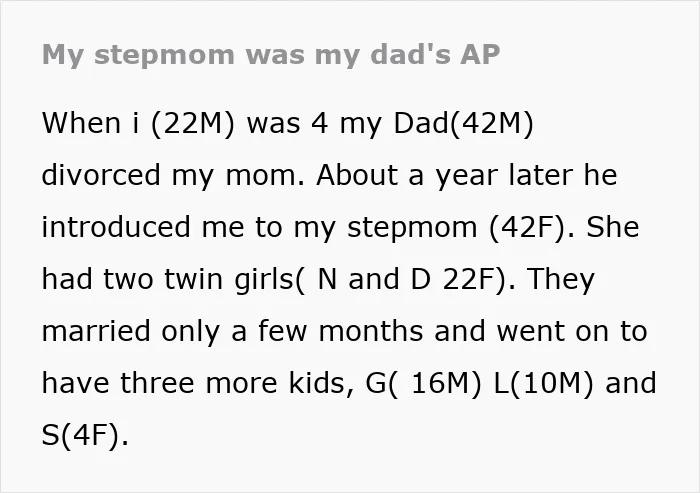
Task: Click the words 'few months'
Action: point(341,331)
